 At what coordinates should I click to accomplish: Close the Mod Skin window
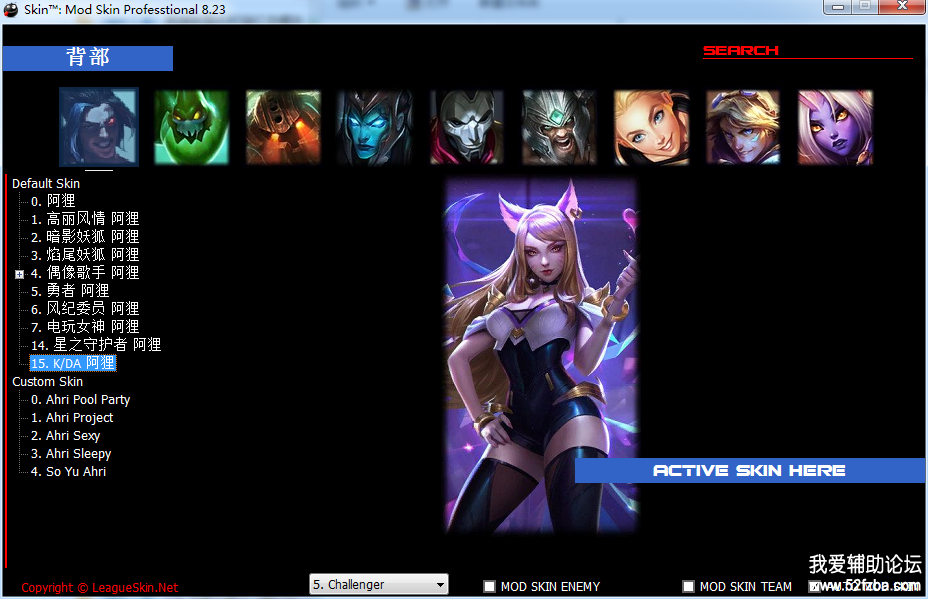click(x=902, y=7)
